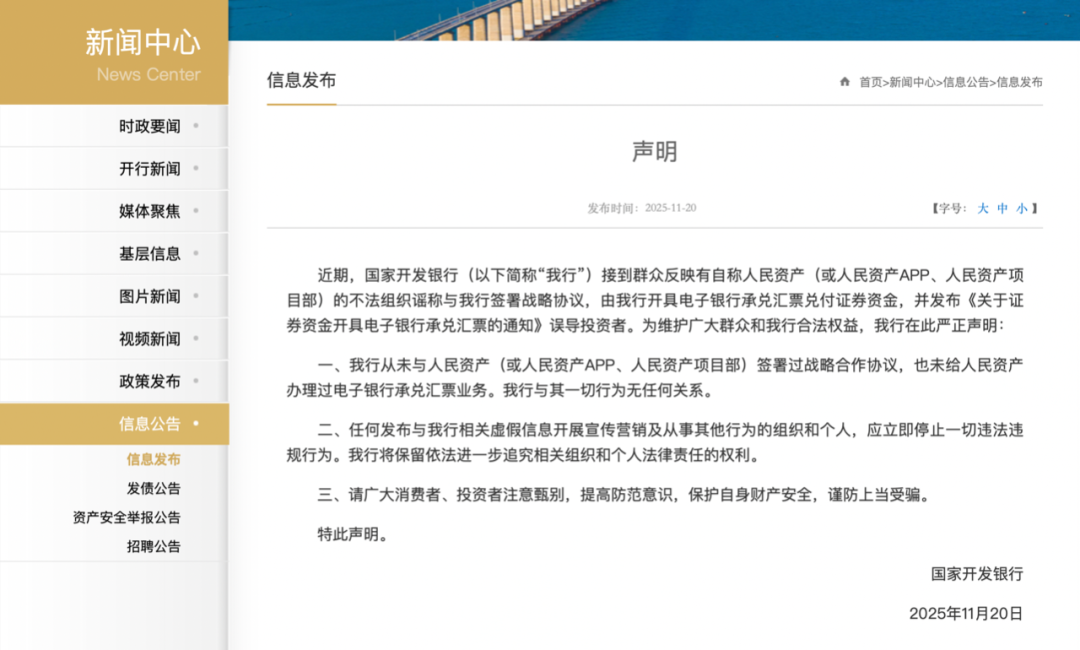Open 时政要闻 in sidebar
1080x650 pixels.
[150, 126]
